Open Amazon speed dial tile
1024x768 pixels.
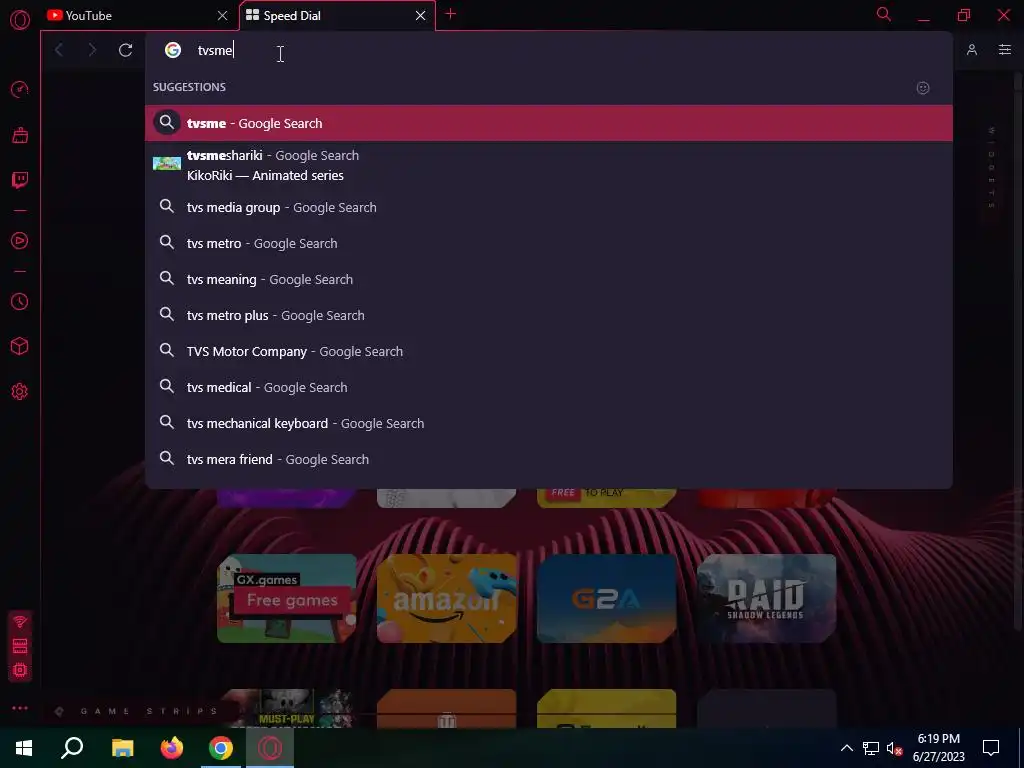447,598
